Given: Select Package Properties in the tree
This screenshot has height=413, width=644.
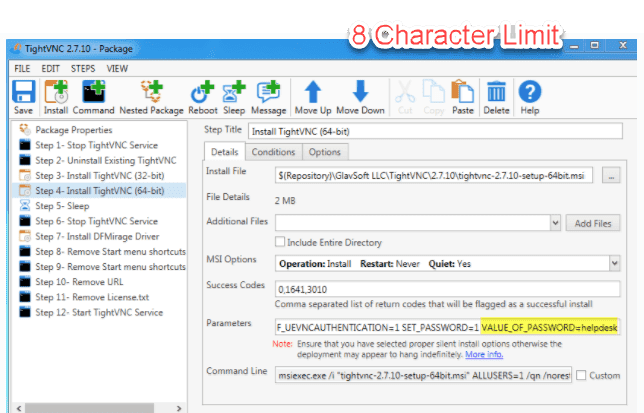Looking at the screenshot, I should tap(74, 130).
